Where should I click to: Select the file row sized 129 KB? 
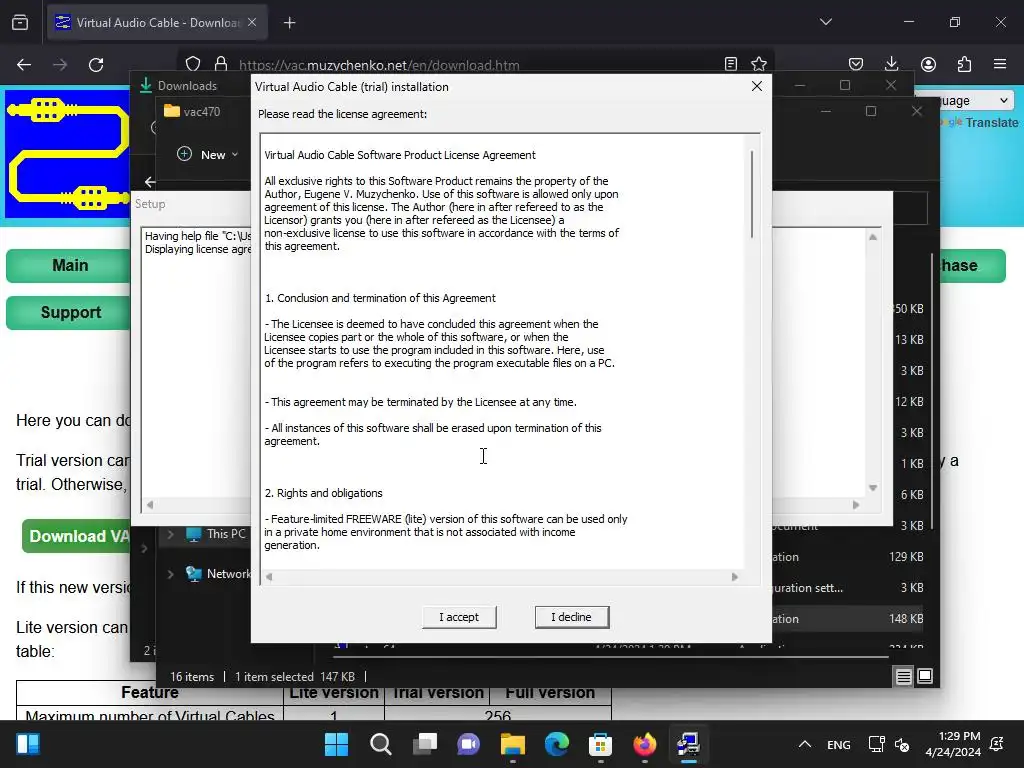[x=849, y=556]
